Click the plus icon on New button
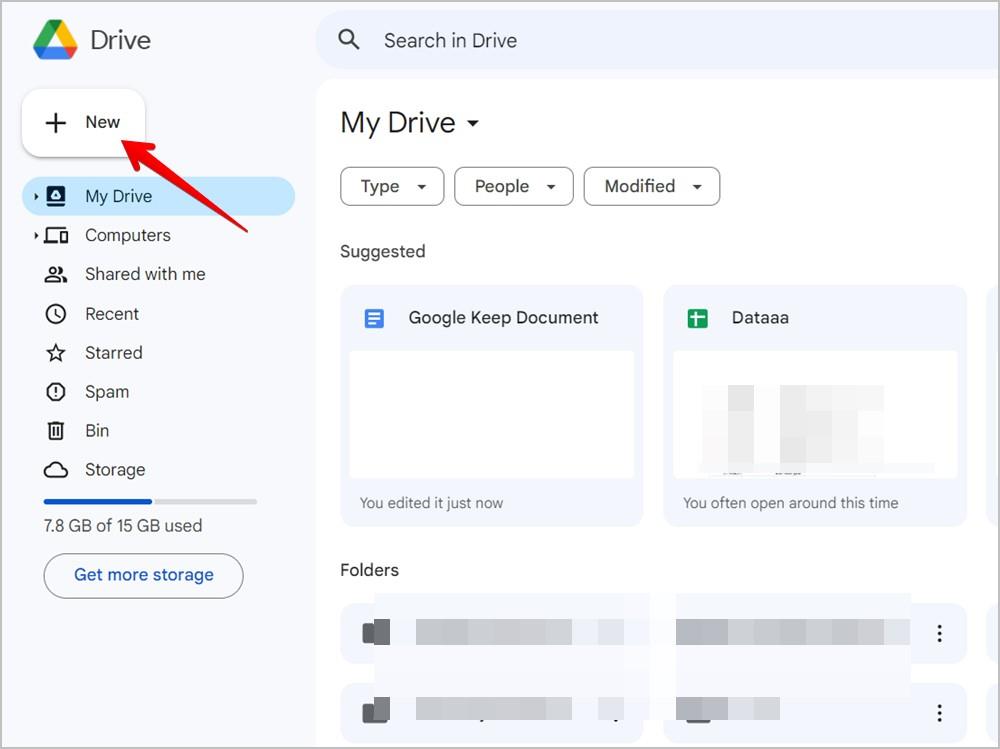 (55, 122)
